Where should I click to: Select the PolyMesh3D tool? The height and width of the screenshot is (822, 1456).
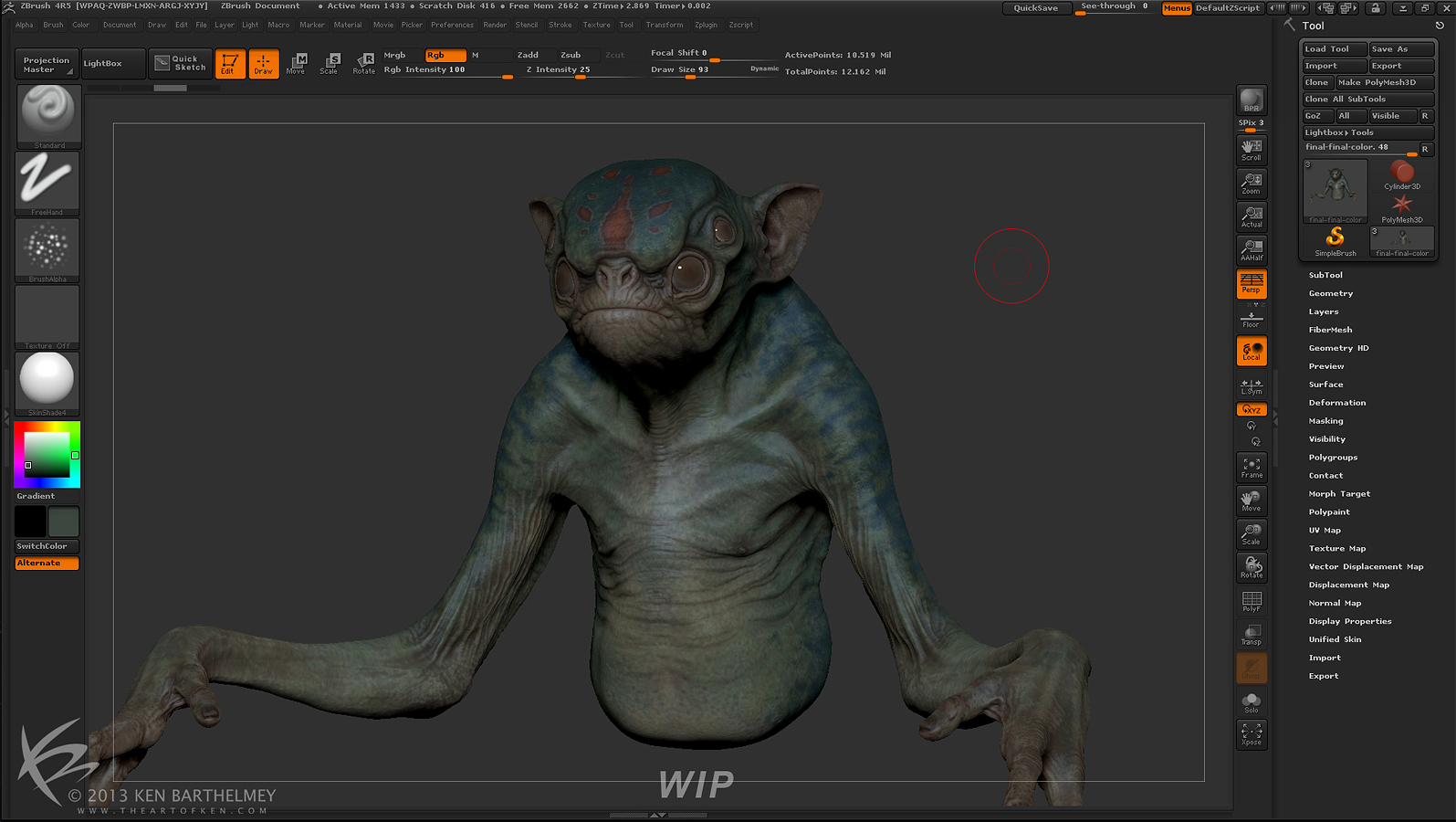pyautogui.click(x=1402, y=208)
